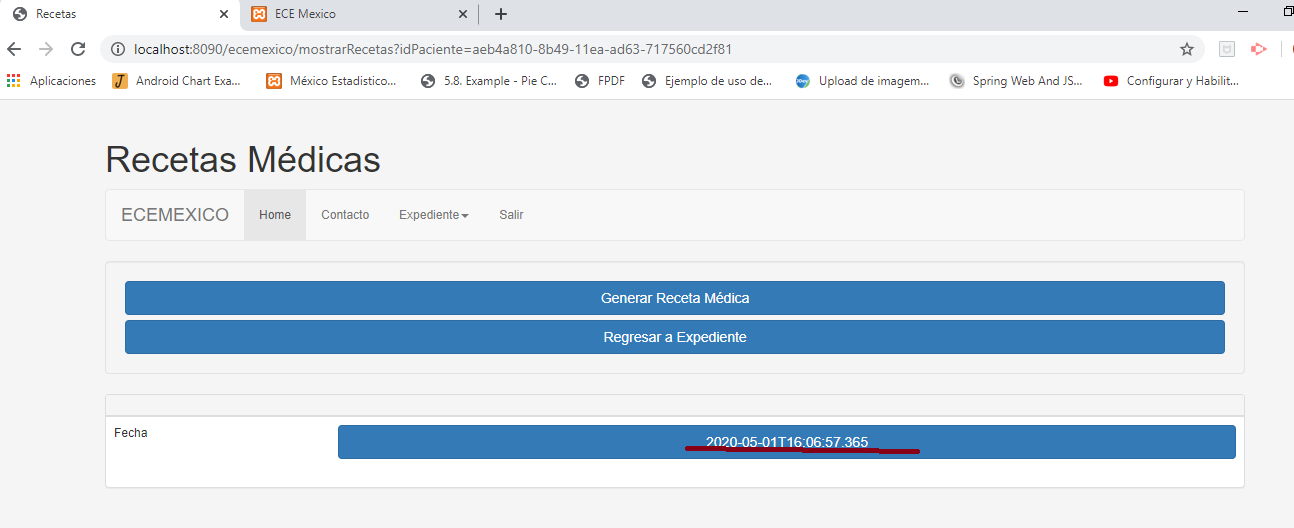Screen dimensions: 1294x528
Task: Open the Contacto navbar link
Action: [x=345, y=215]
